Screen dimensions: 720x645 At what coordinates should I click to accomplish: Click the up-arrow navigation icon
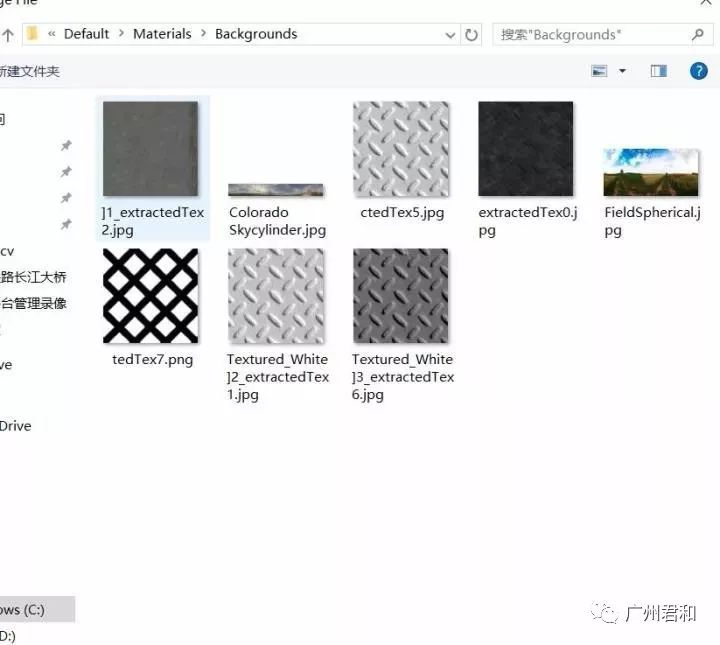(8, 35)
